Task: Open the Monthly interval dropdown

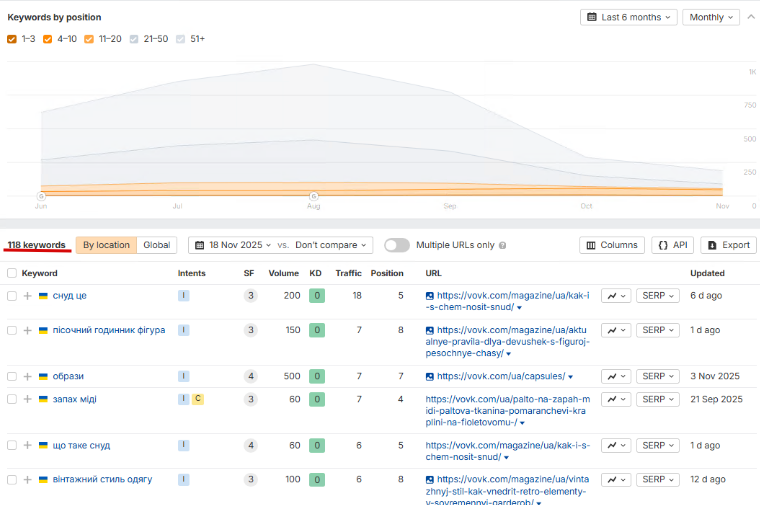Action: pyautogui.click(x=710, y=17)
